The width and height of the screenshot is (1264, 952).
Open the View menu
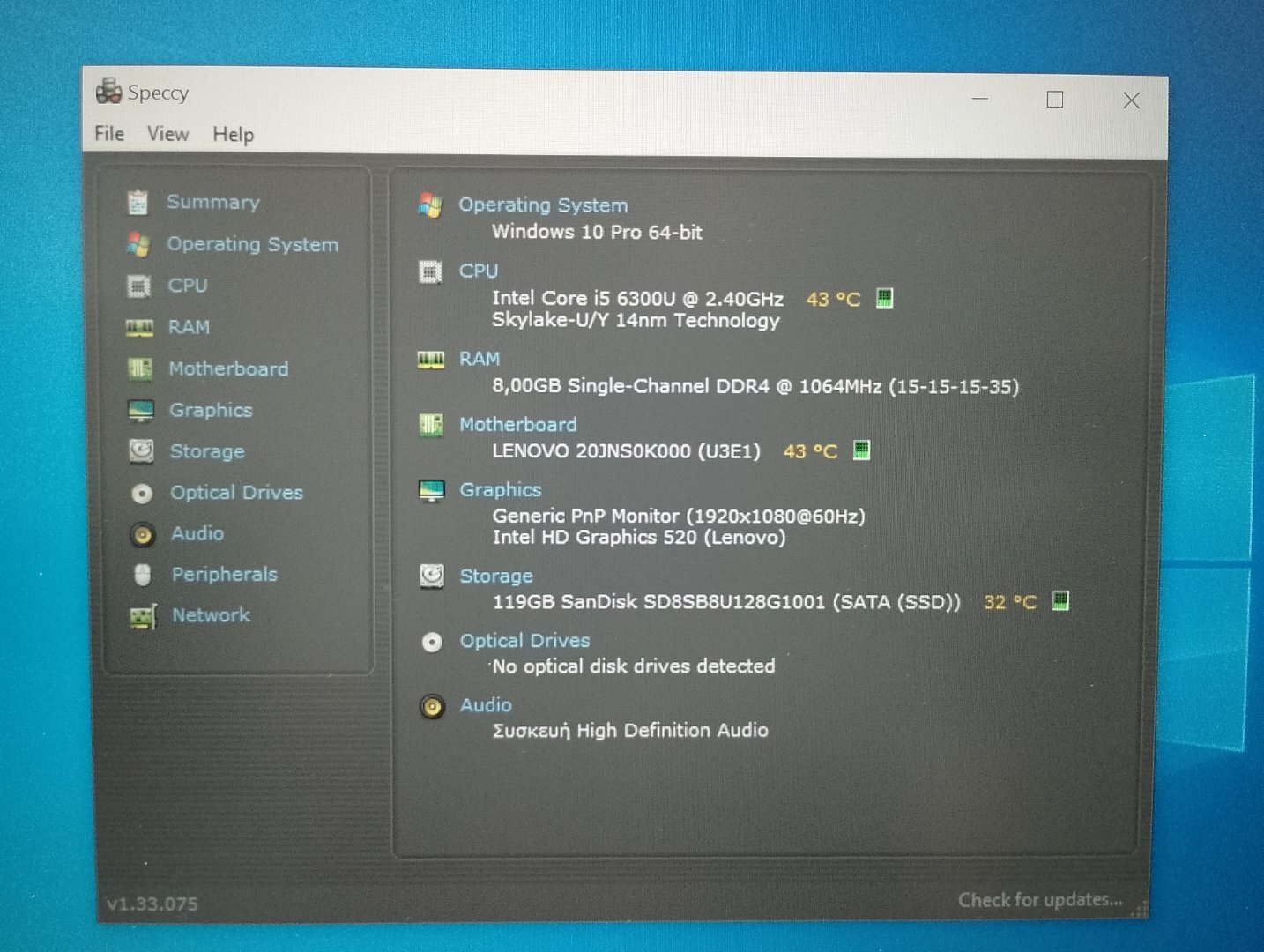tap(167, 134)
